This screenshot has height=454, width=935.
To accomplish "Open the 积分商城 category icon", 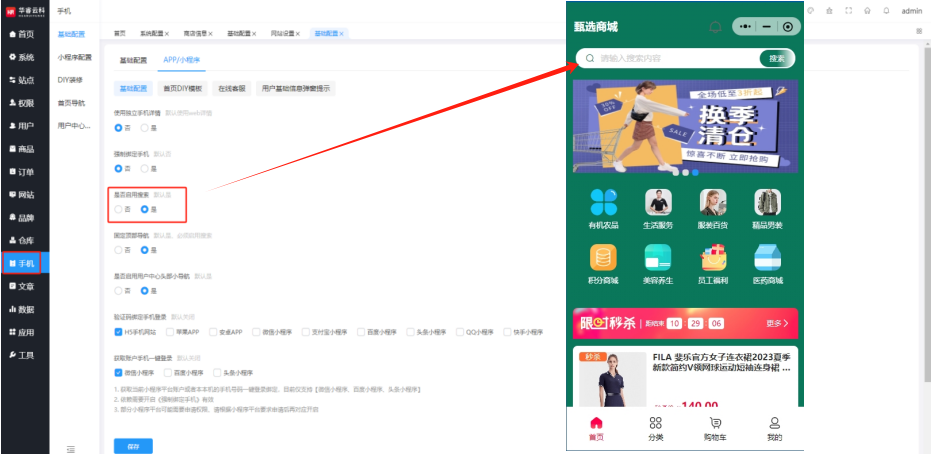I will click(x=603, y=258).
